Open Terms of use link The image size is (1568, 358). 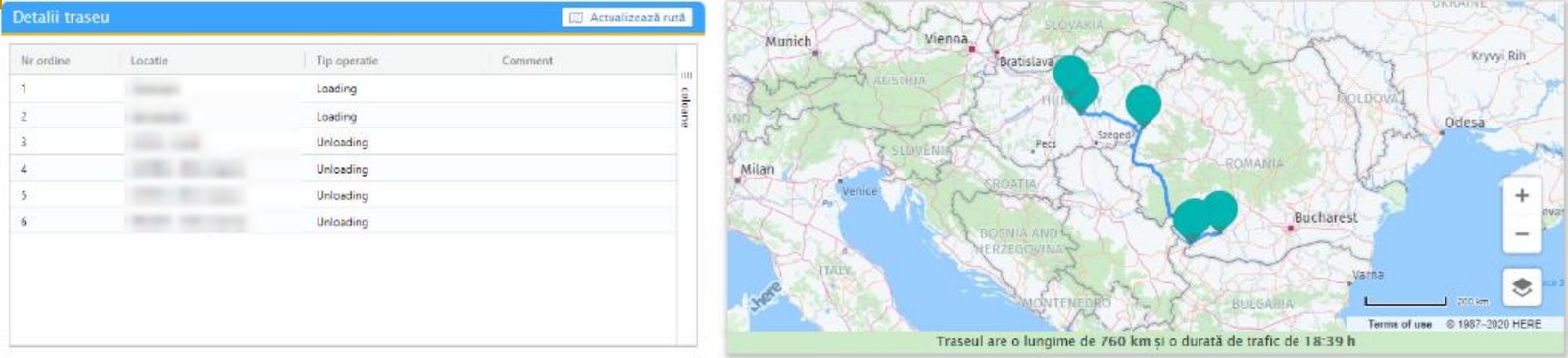point(1399,324)
